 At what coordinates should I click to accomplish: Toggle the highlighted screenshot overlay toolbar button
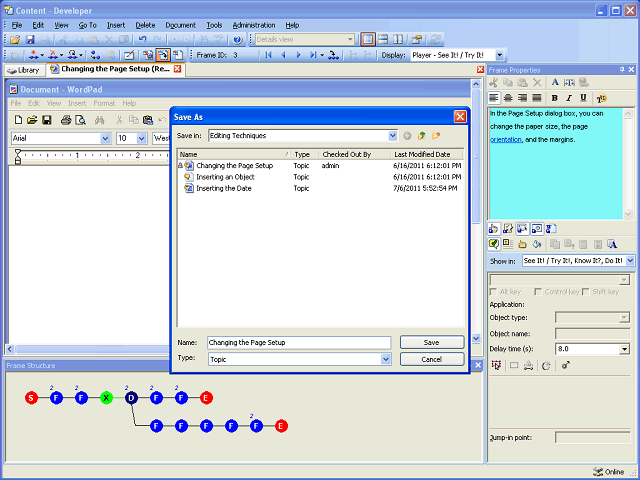click(x=163, y=55)
